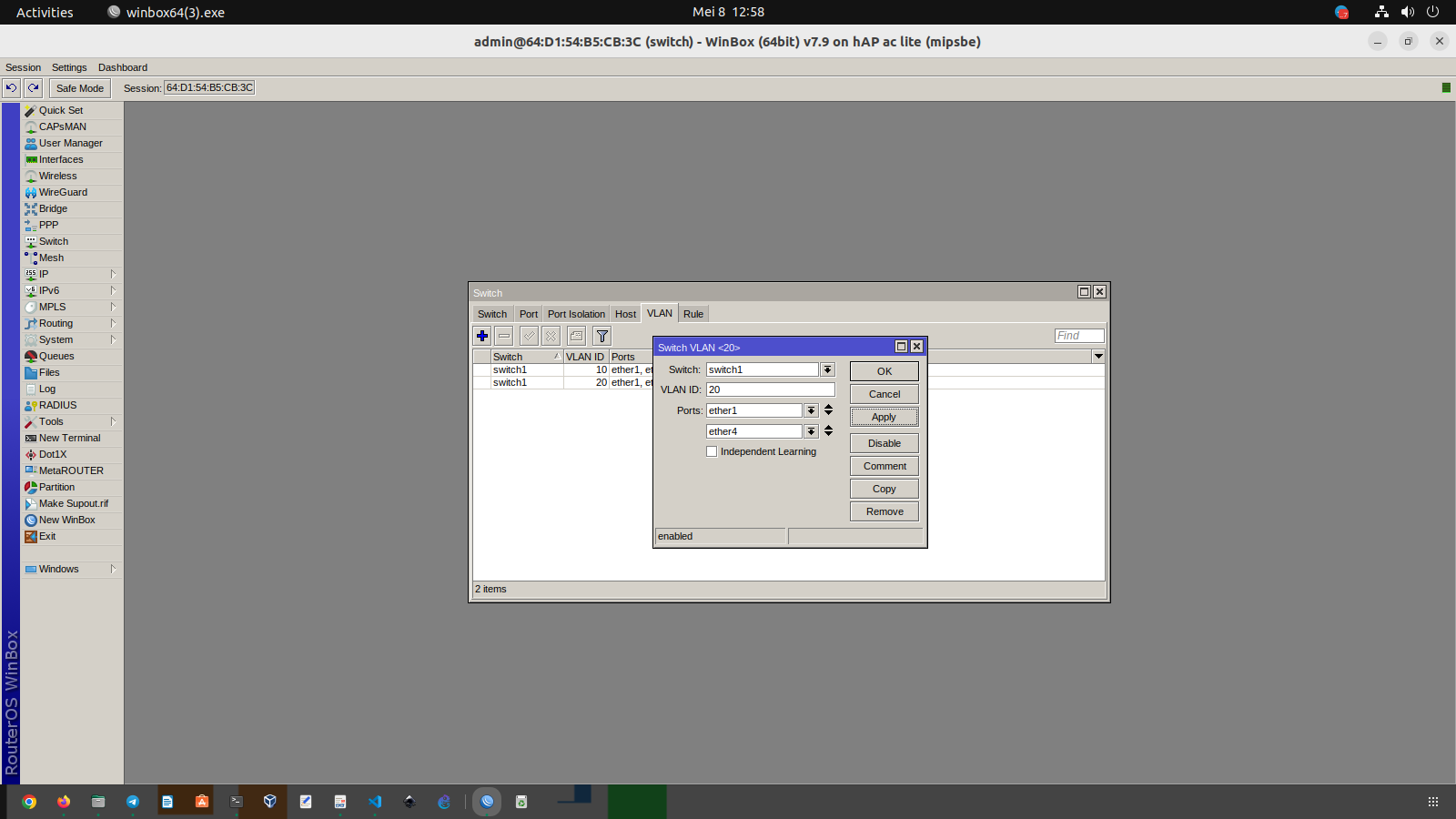Click Make Supout.rif in the sidebar

point(72,503)
